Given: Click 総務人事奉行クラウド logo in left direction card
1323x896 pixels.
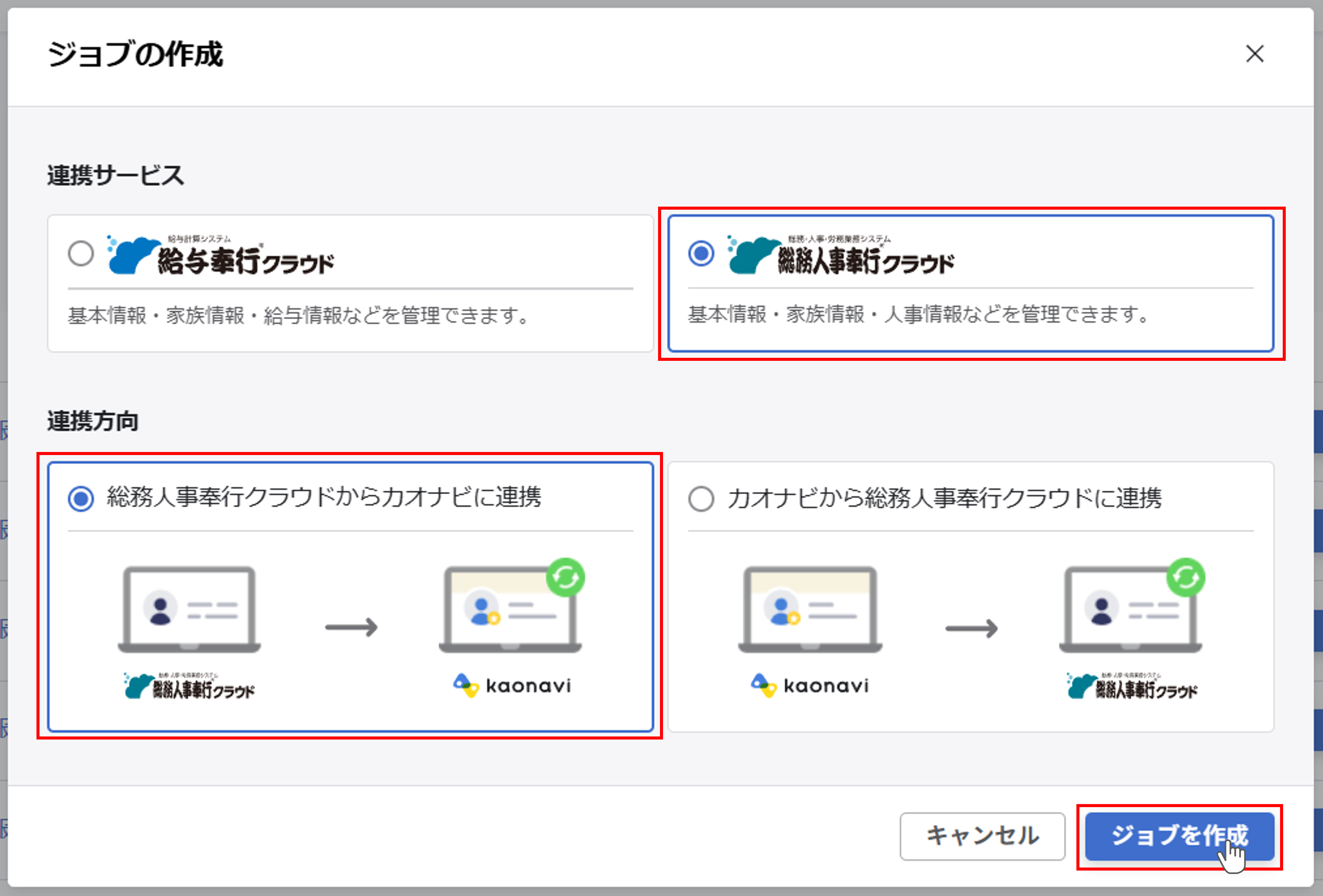Looking at the screenshot, I should pos(189,686).
